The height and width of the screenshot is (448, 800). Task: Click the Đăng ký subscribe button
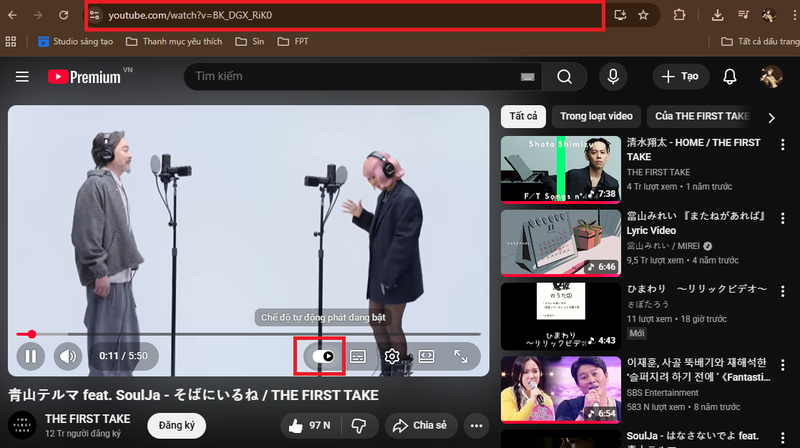click(177, 425)
